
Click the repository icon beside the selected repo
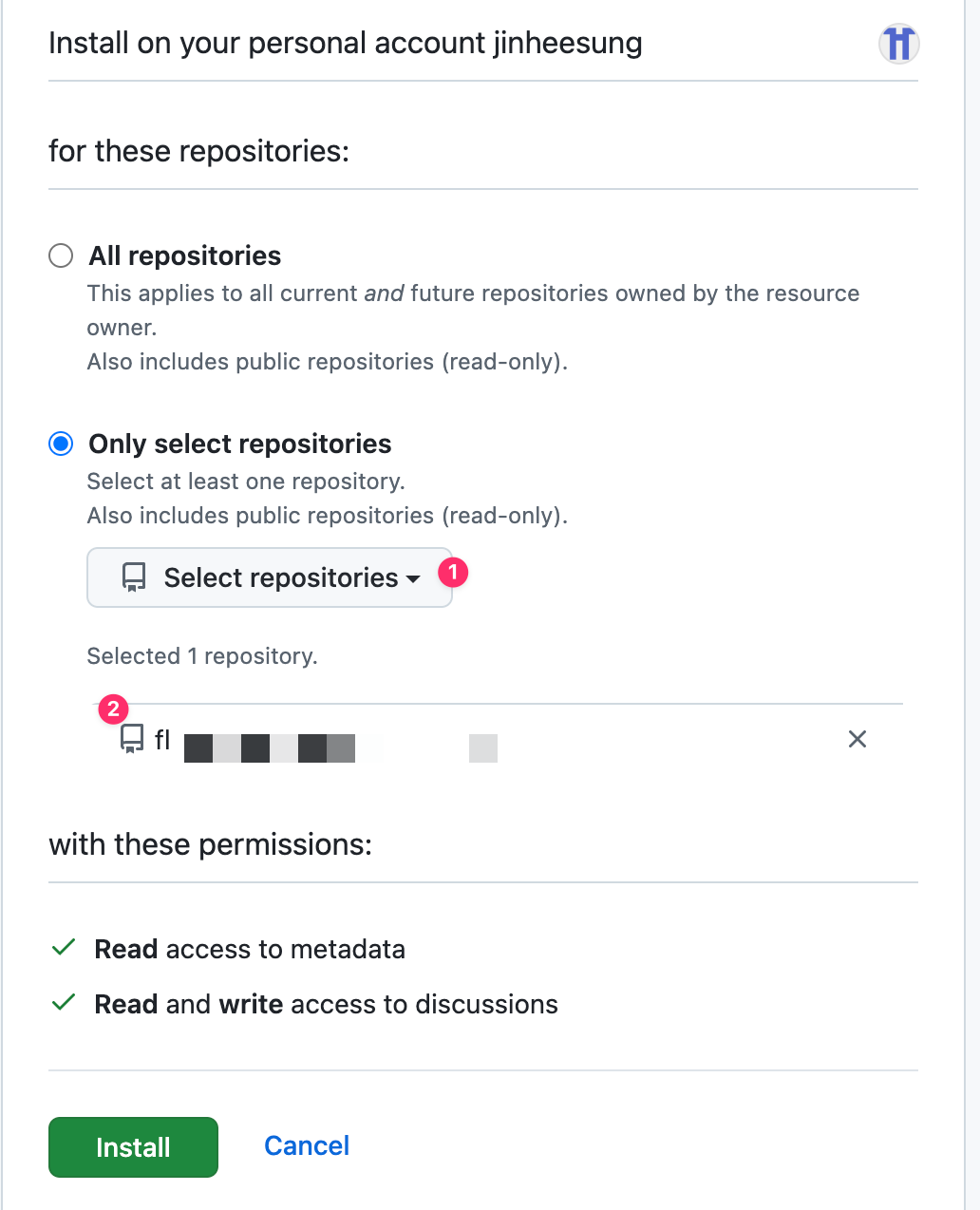(132, 739)
